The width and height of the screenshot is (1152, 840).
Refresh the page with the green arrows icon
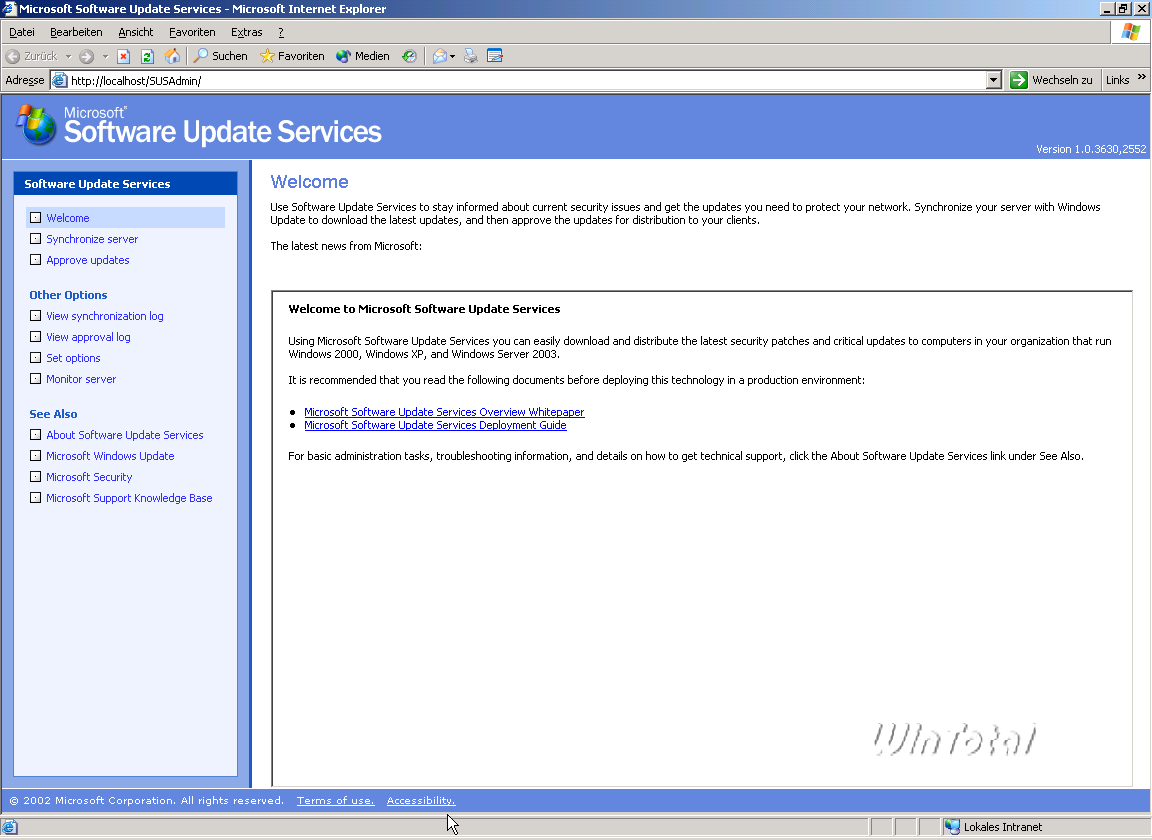coord(147,56)
